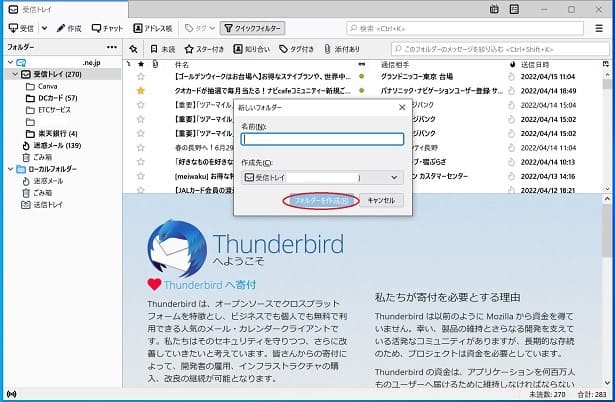Filter by タグ付き tagged messages
The width and height of the screenshot is (615, 402).
point(297,49)
